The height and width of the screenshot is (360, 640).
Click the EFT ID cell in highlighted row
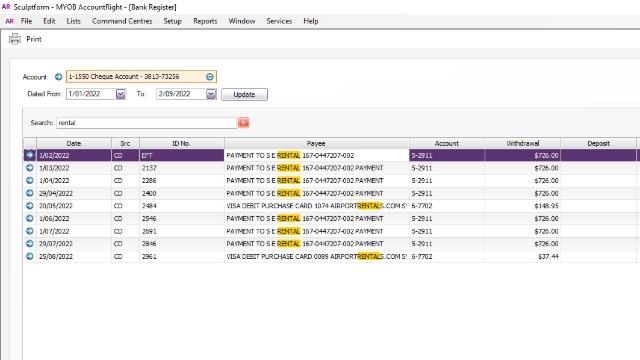[182, 155]
